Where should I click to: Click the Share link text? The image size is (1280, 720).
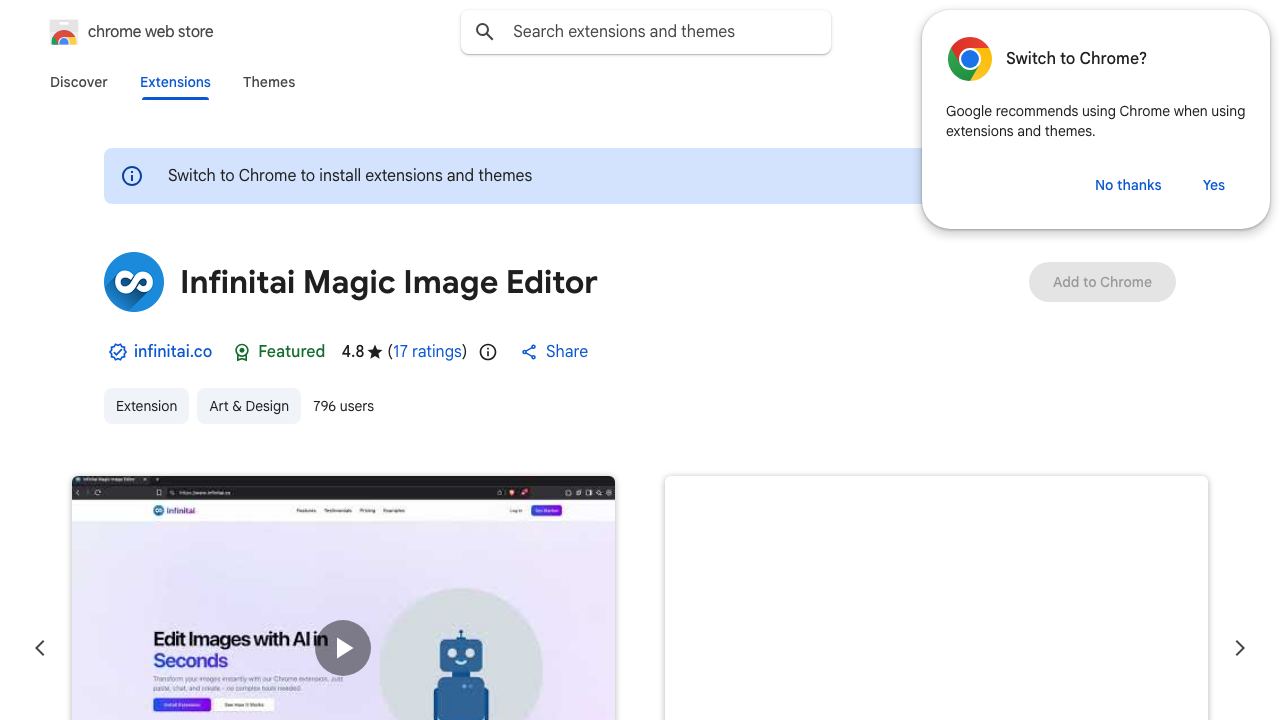pos(567,352)
